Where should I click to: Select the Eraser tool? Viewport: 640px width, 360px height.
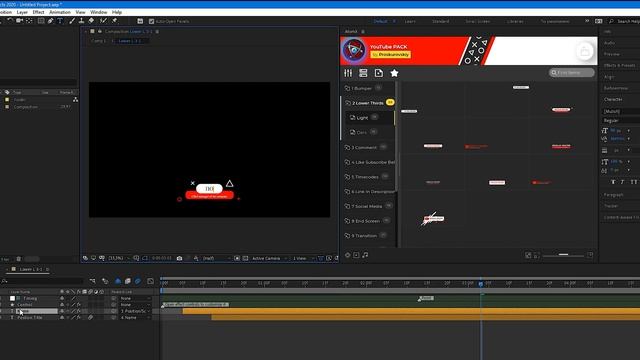(91, 20)
